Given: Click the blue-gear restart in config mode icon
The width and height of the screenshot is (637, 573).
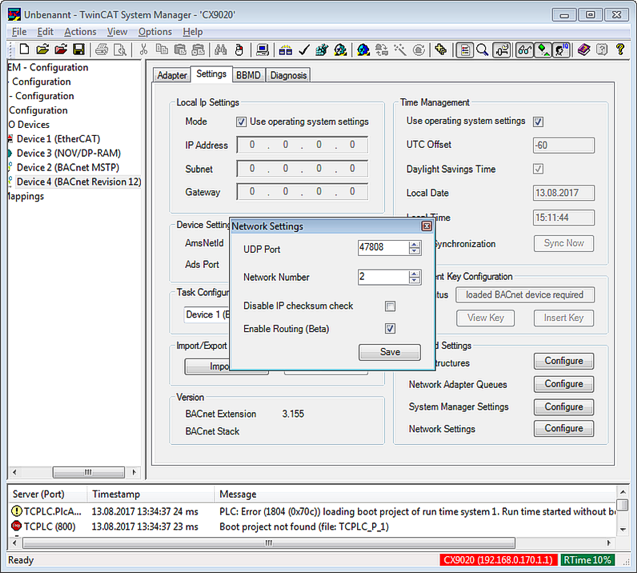Looking at the screenshot, I should pos(363,50).
